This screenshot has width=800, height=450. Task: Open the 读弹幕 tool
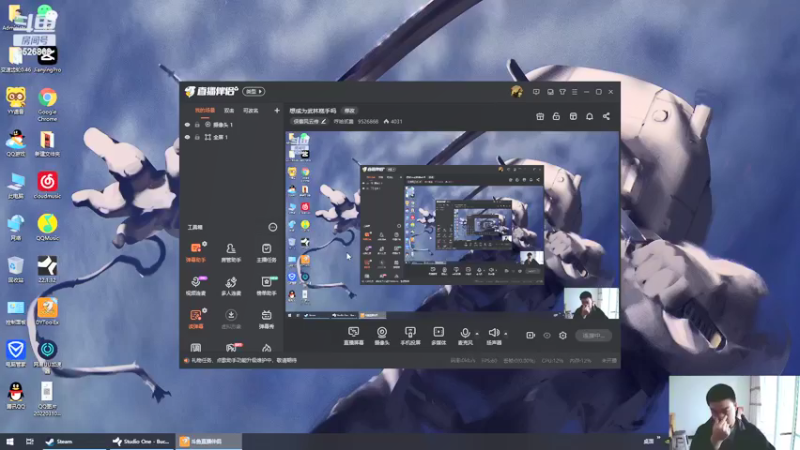[195, 319]
